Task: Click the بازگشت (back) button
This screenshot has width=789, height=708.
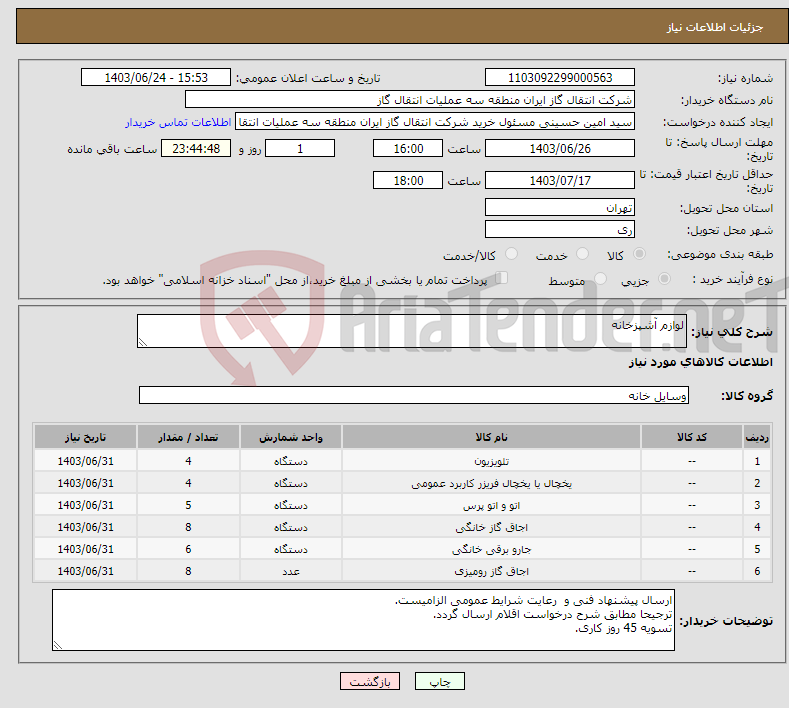Action: pos(370,681)
